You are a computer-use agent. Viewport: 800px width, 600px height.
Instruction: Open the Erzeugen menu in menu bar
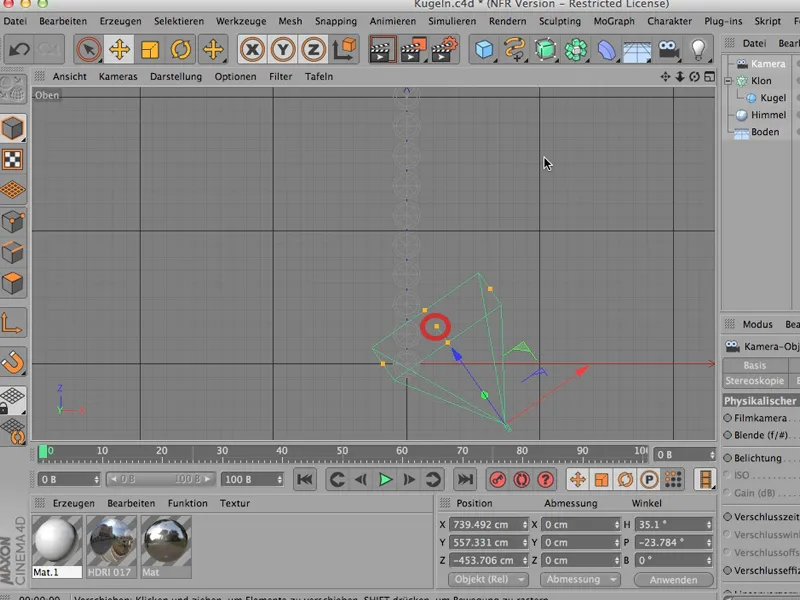[120, 21]
